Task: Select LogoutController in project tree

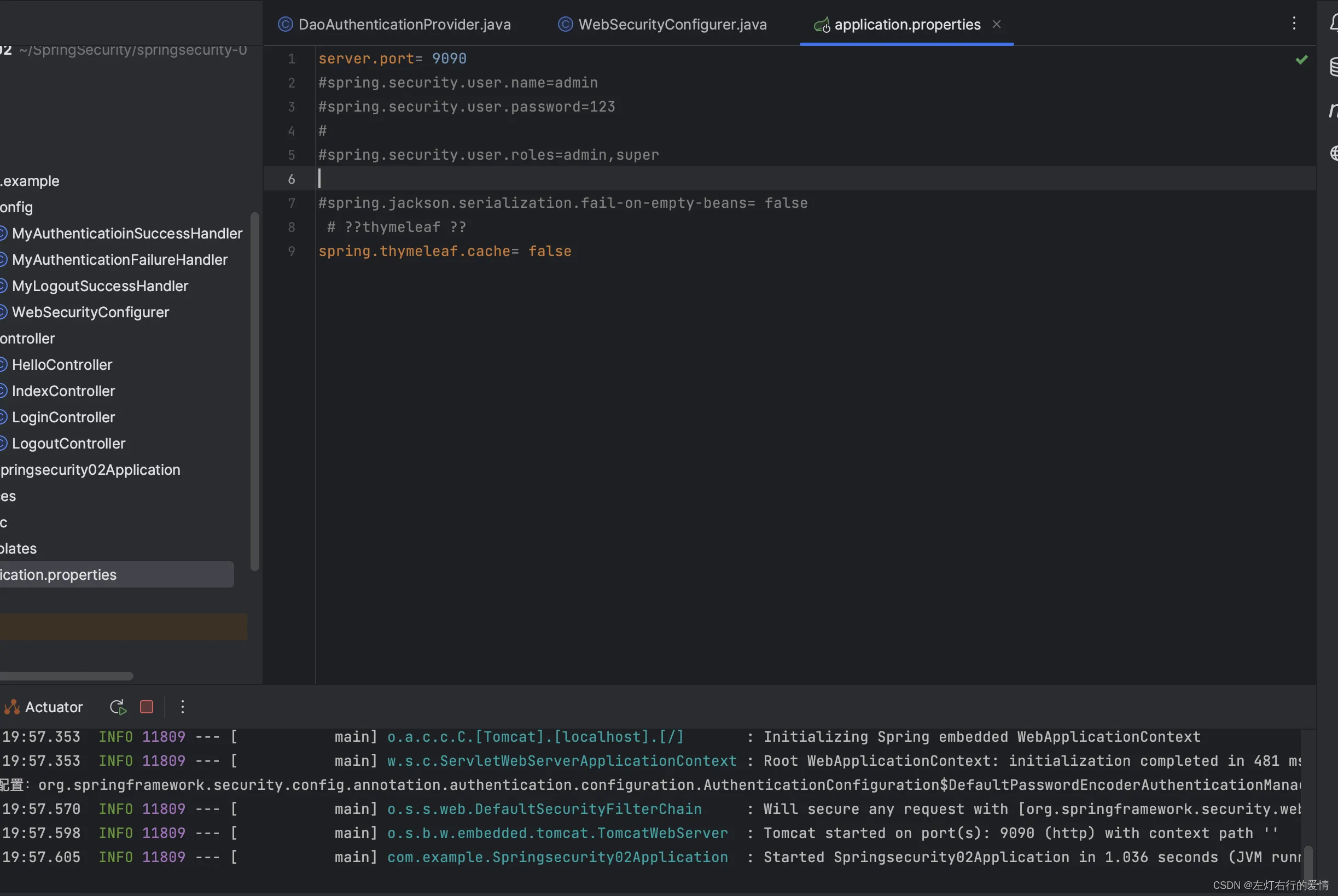Action: (68, 444)
